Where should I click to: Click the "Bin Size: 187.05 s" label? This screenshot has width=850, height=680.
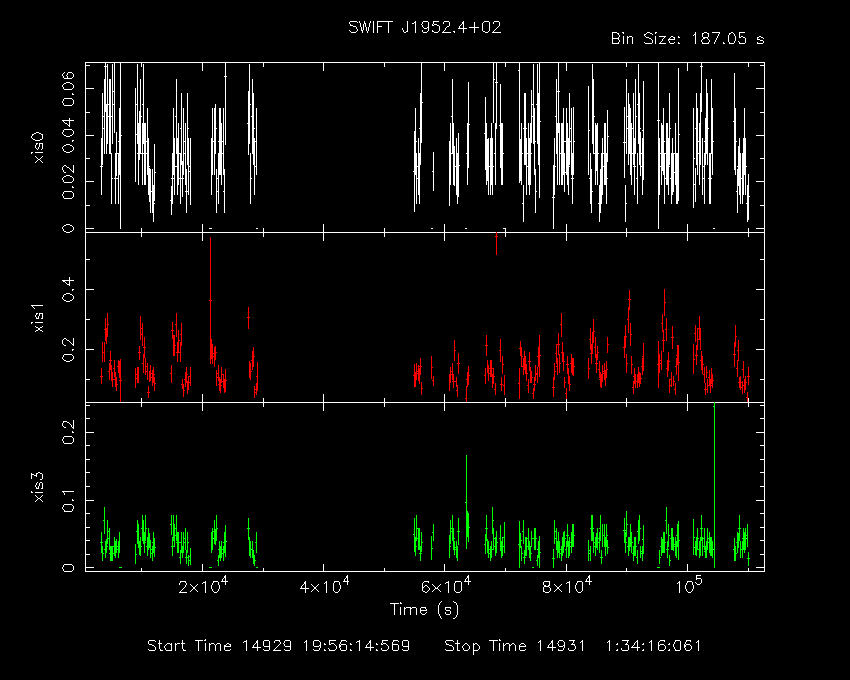click(x=687, y=39)
